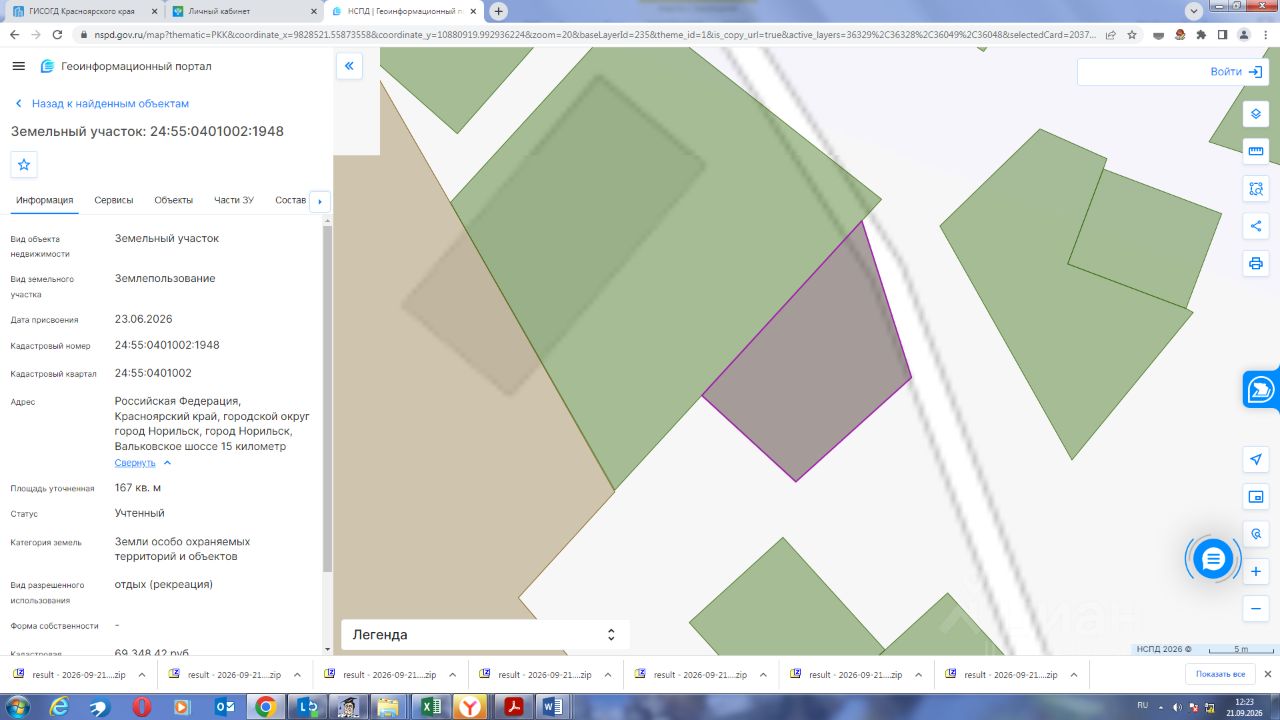Switch to the Части ЗУ tab
This screenshot has height=720, width=1280.
tap(234, 200)
